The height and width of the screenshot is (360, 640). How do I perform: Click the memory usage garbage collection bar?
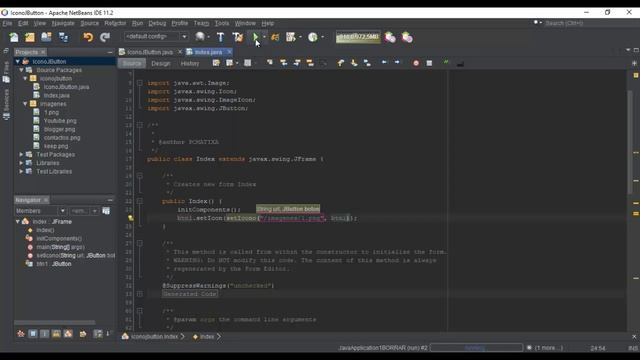pyautogui.click(x=358, y=37)
